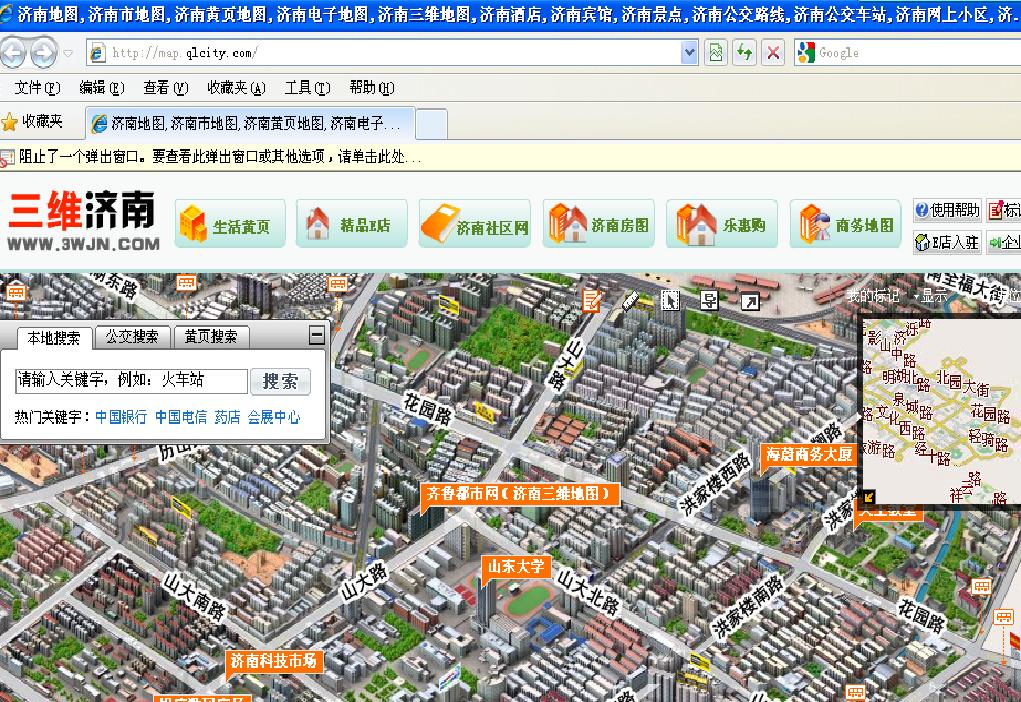Open the 生活黄页 section
The height and width of the screenshot is (702, 1021).
230,224
